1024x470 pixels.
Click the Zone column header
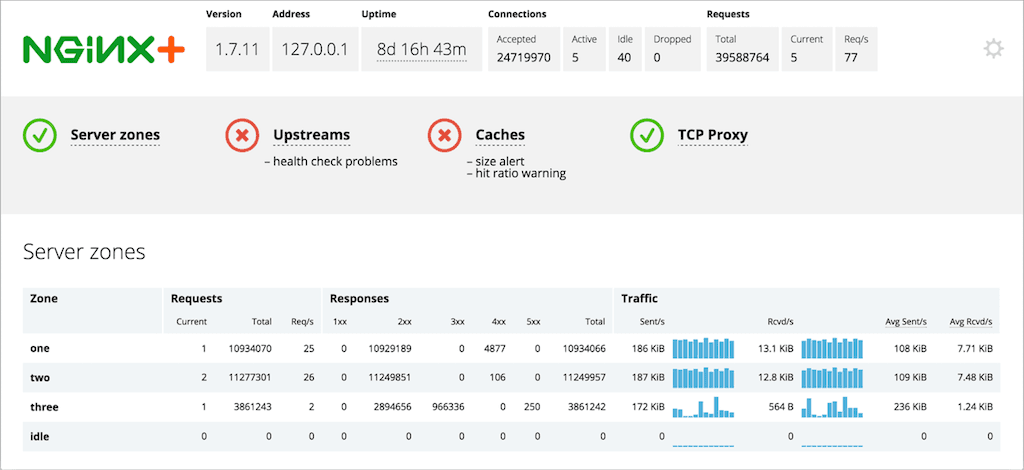pyautogui.click(x=44, y=298)
